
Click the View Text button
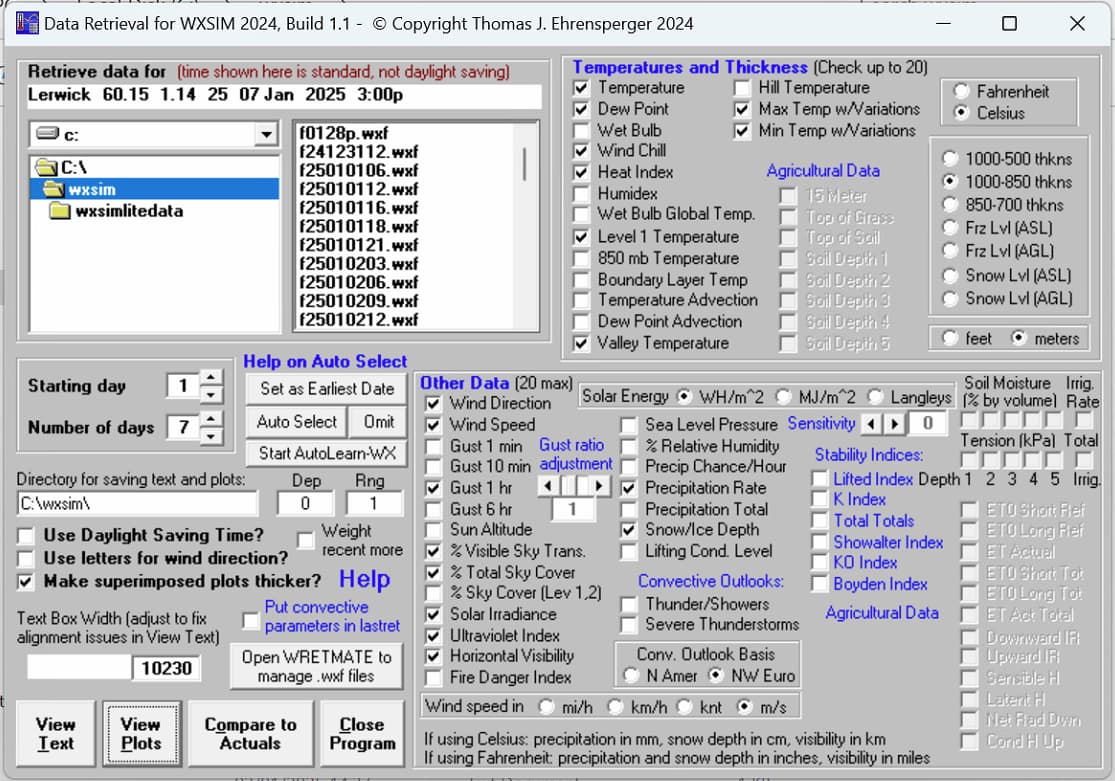55,733
